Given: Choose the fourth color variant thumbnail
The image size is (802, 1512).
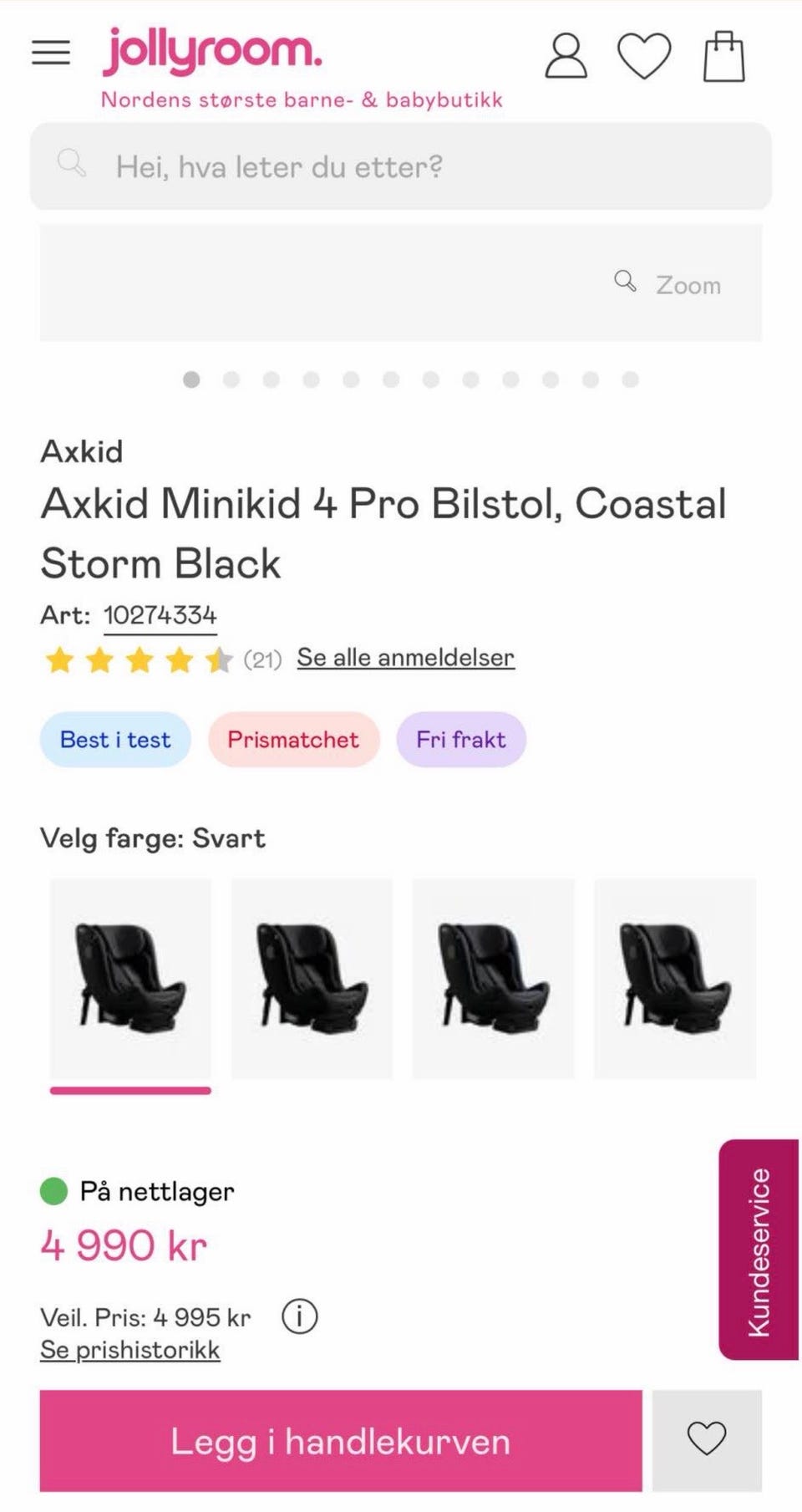Looking at the screenshot, I should click(675, 978).
